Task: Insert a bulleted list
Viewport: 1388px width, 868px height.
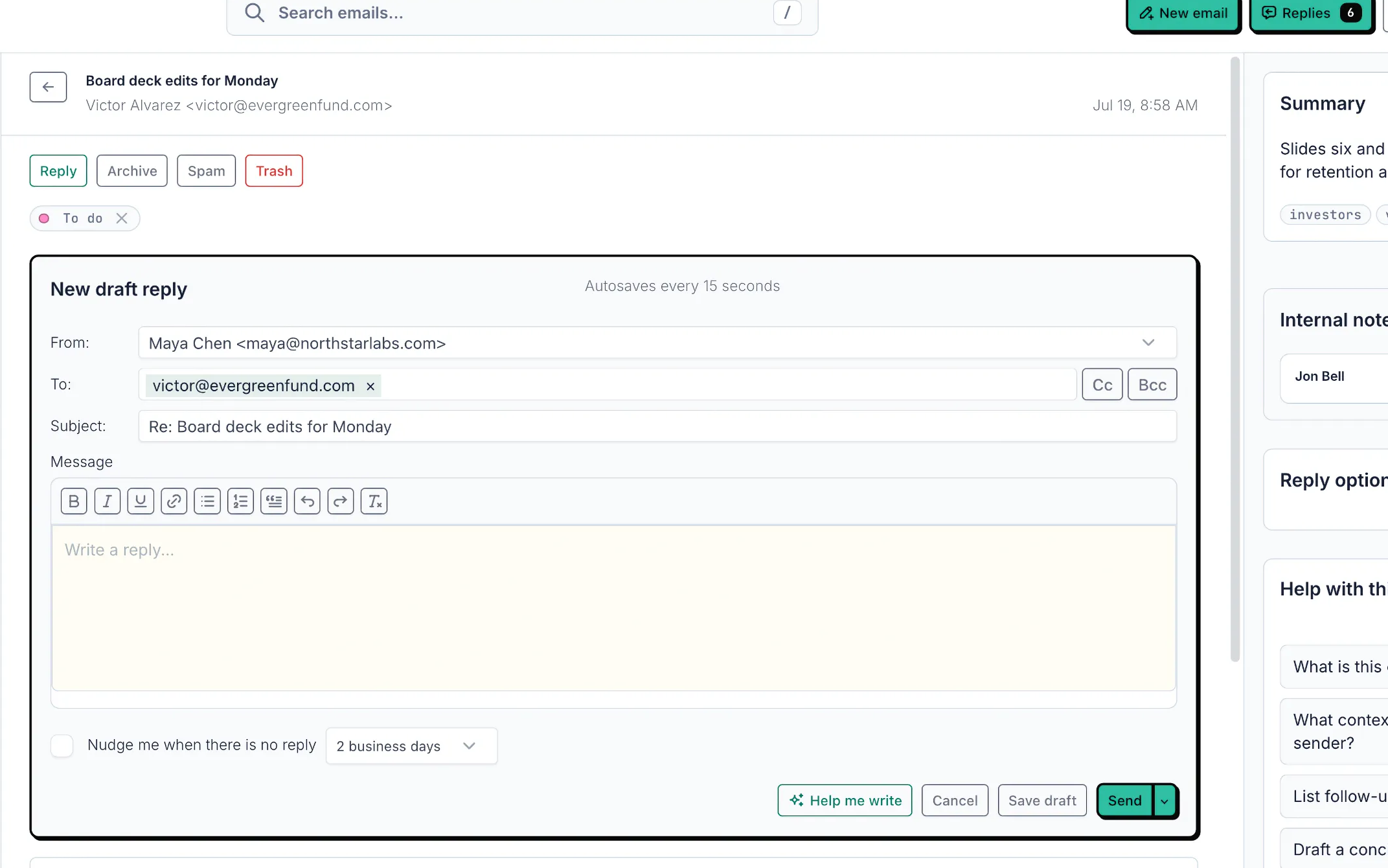Action: [207, 501]
